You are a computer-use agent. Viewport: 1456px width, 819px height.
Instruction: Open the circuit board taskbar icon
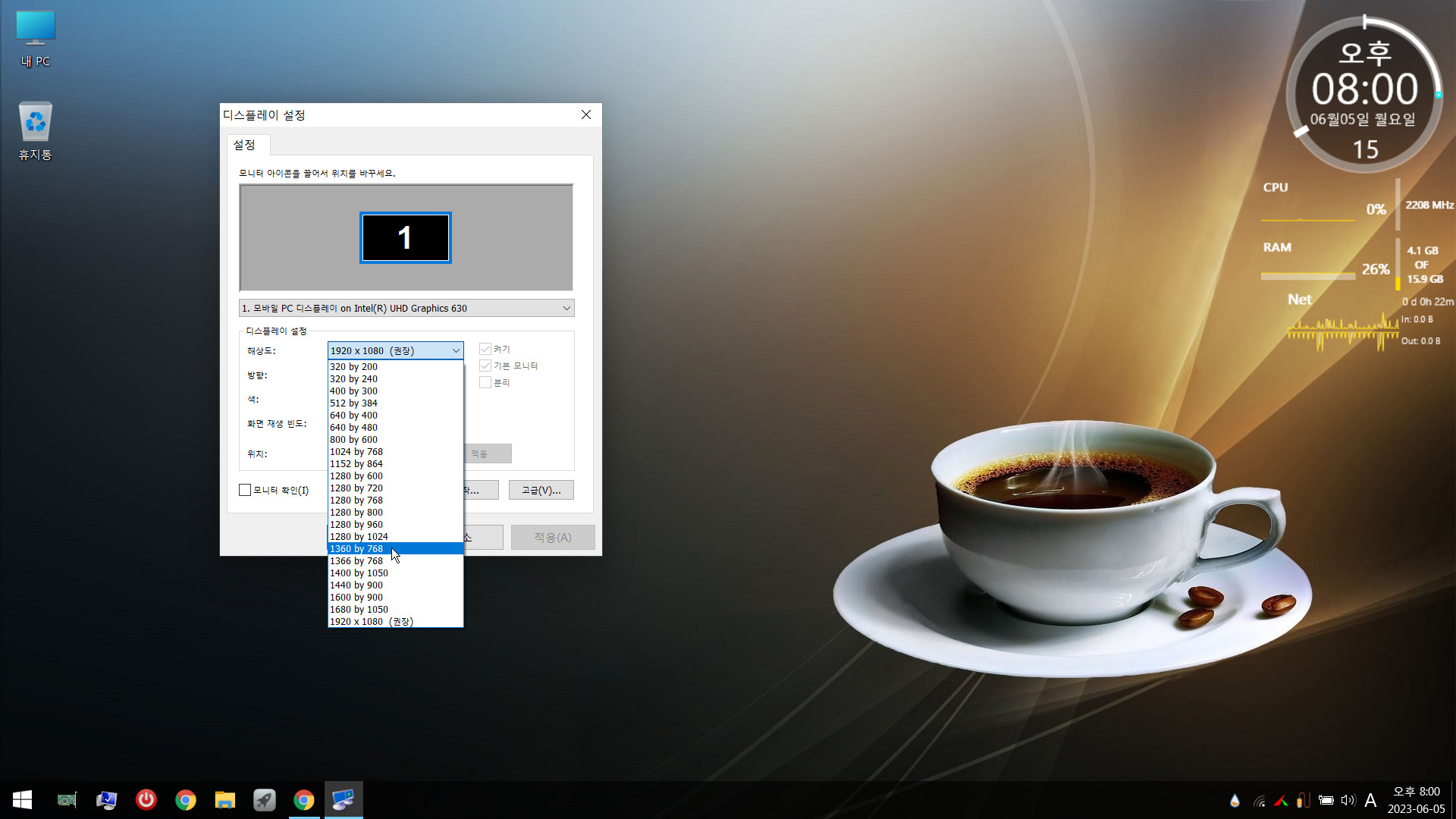pos(67,800)
